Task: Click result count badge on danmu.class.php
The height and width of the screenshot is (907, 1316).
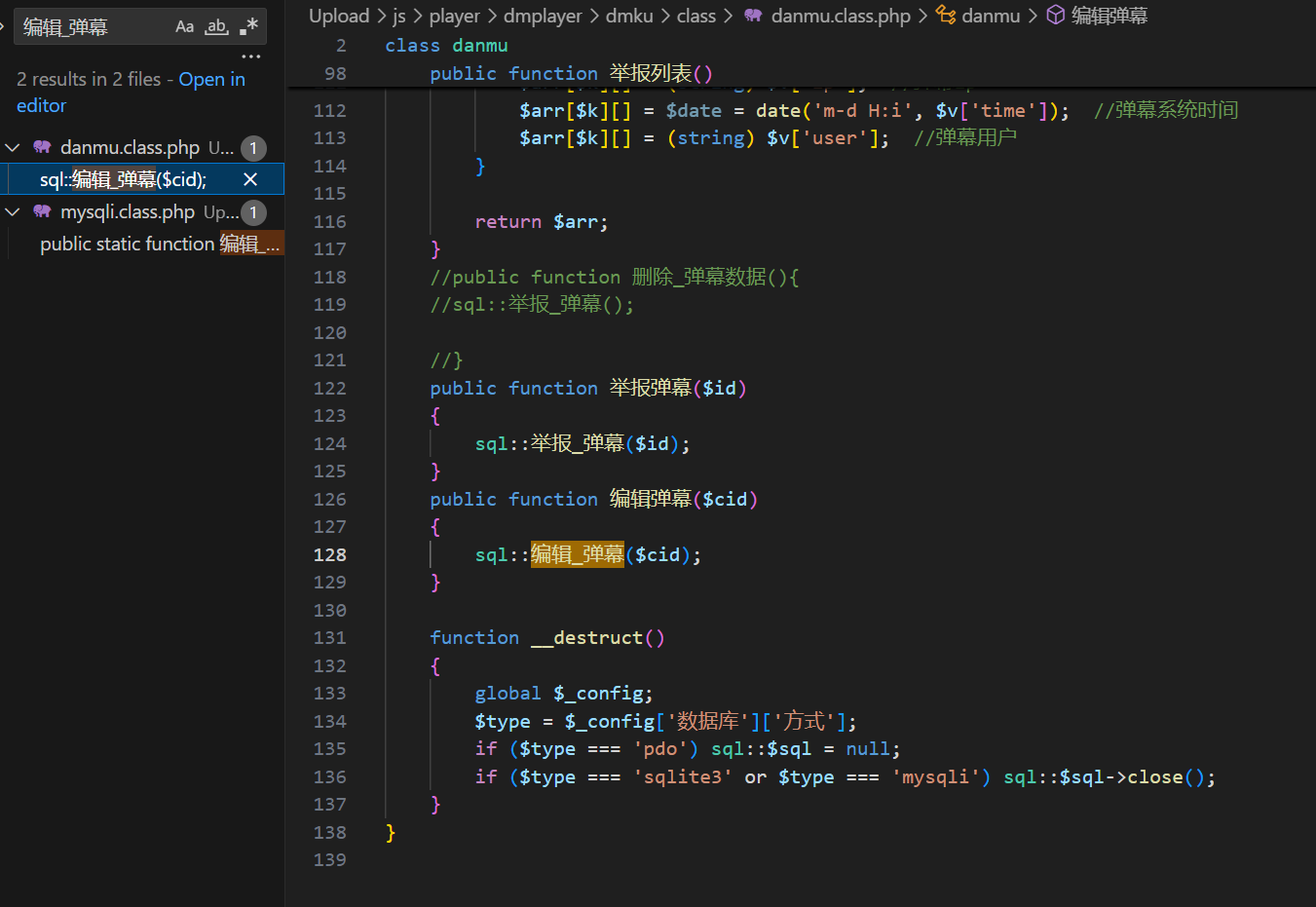Action: (253, 148)
